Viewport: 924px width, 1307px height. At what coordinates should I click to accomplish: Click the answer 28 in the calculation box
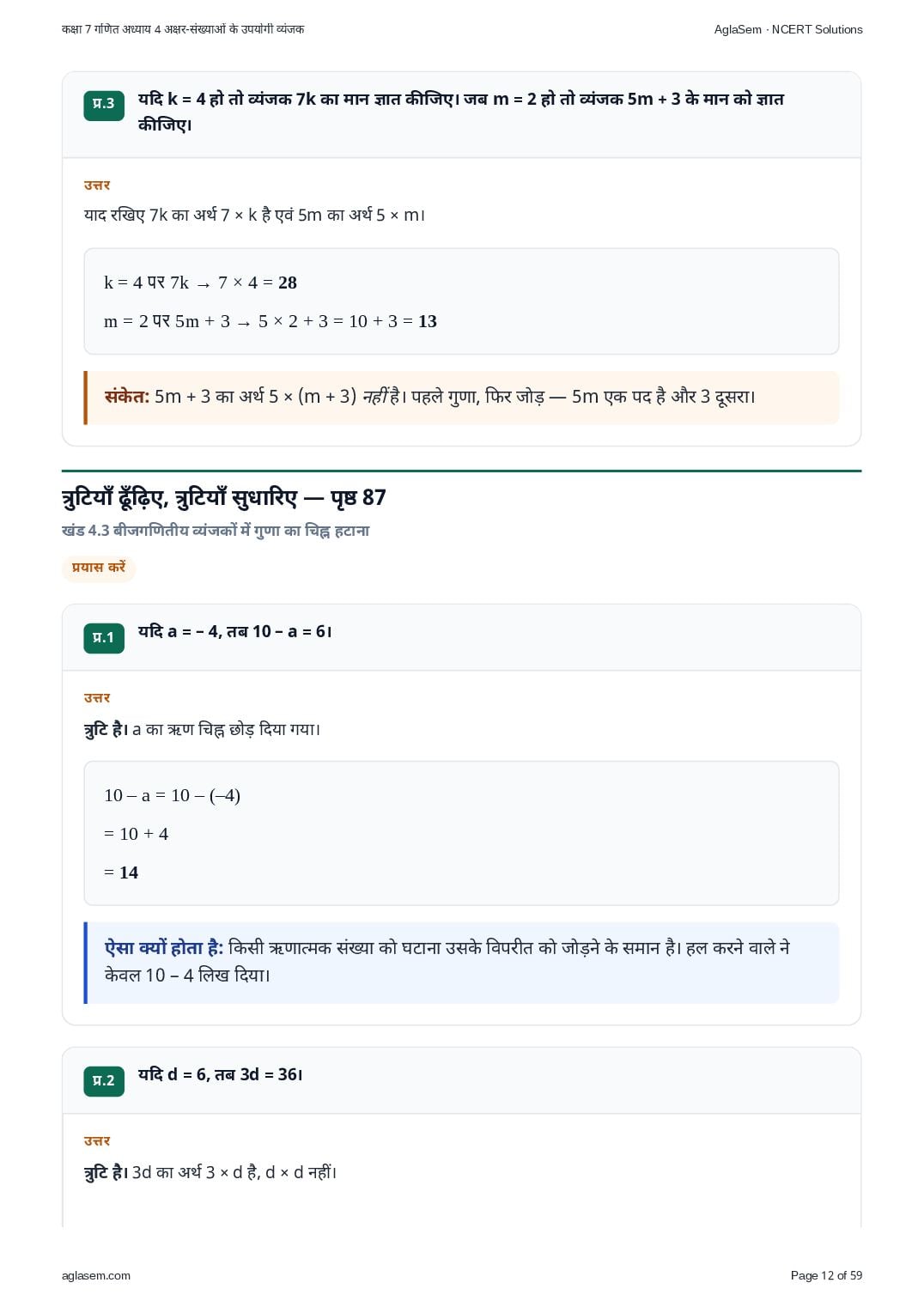pyautogui.click(x=288, y=283)
